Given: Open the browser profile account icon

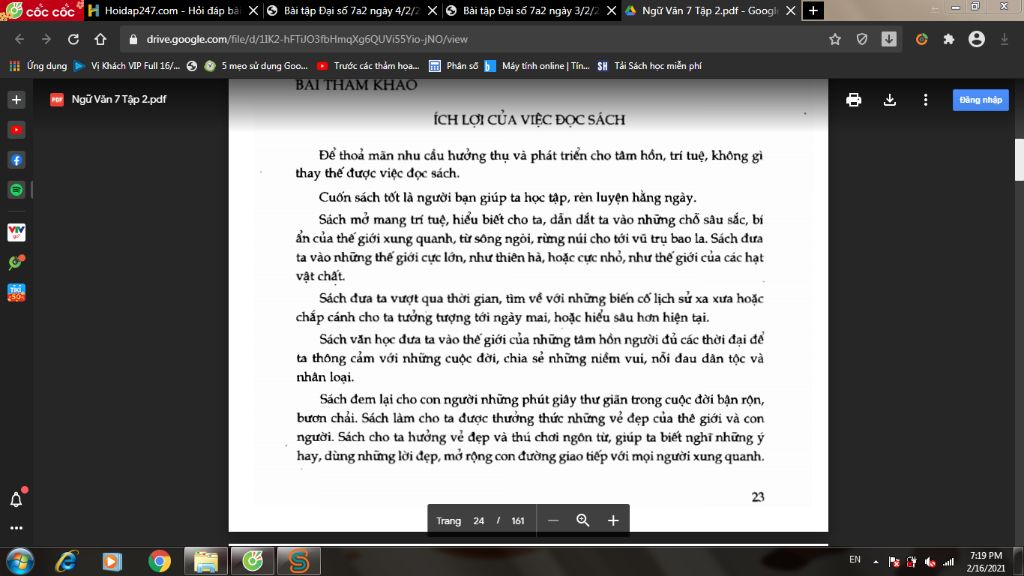Looking at the screenshot, I should (x=976, y=39).
